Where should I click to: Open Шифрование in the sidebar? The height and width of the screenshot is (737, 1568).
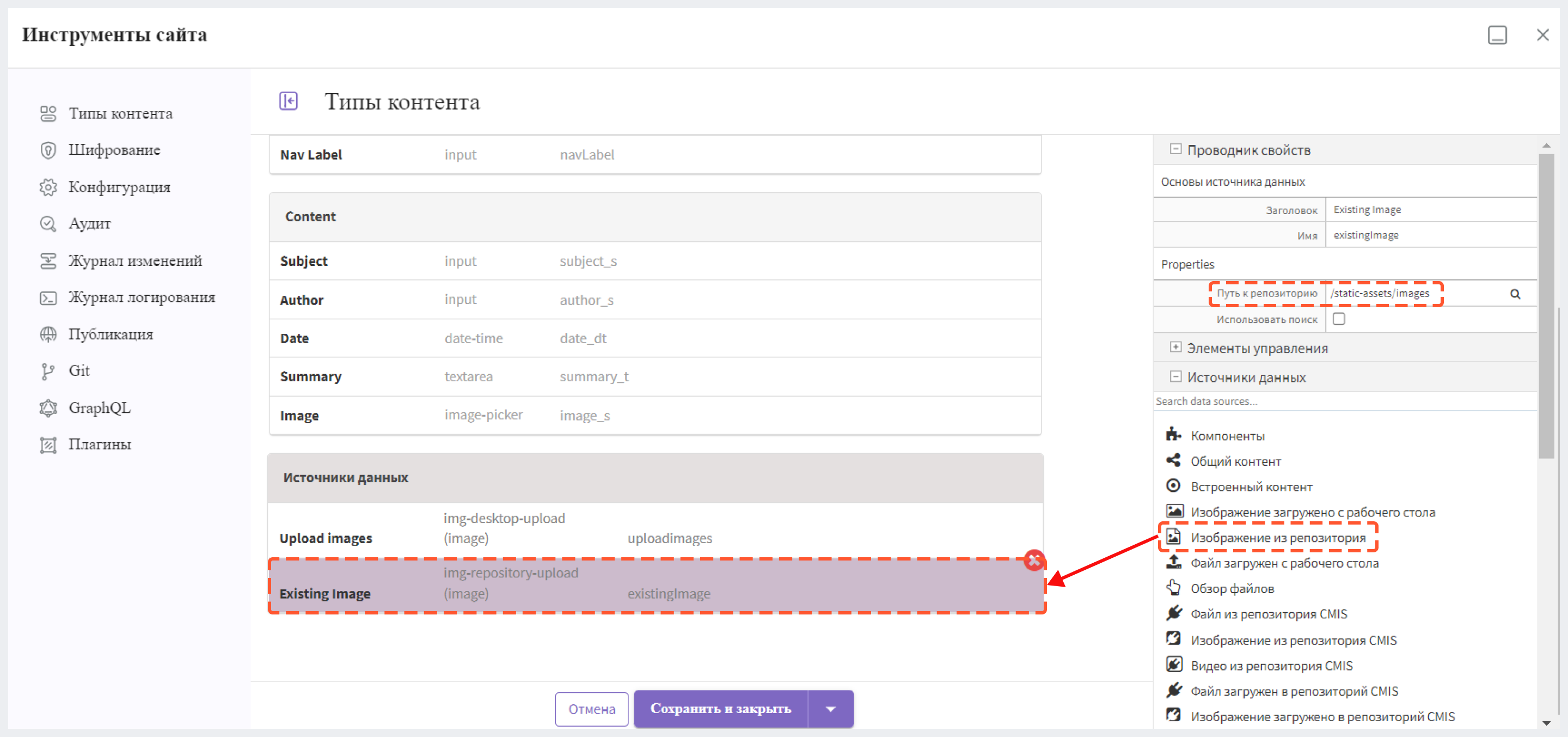[114, 150]
